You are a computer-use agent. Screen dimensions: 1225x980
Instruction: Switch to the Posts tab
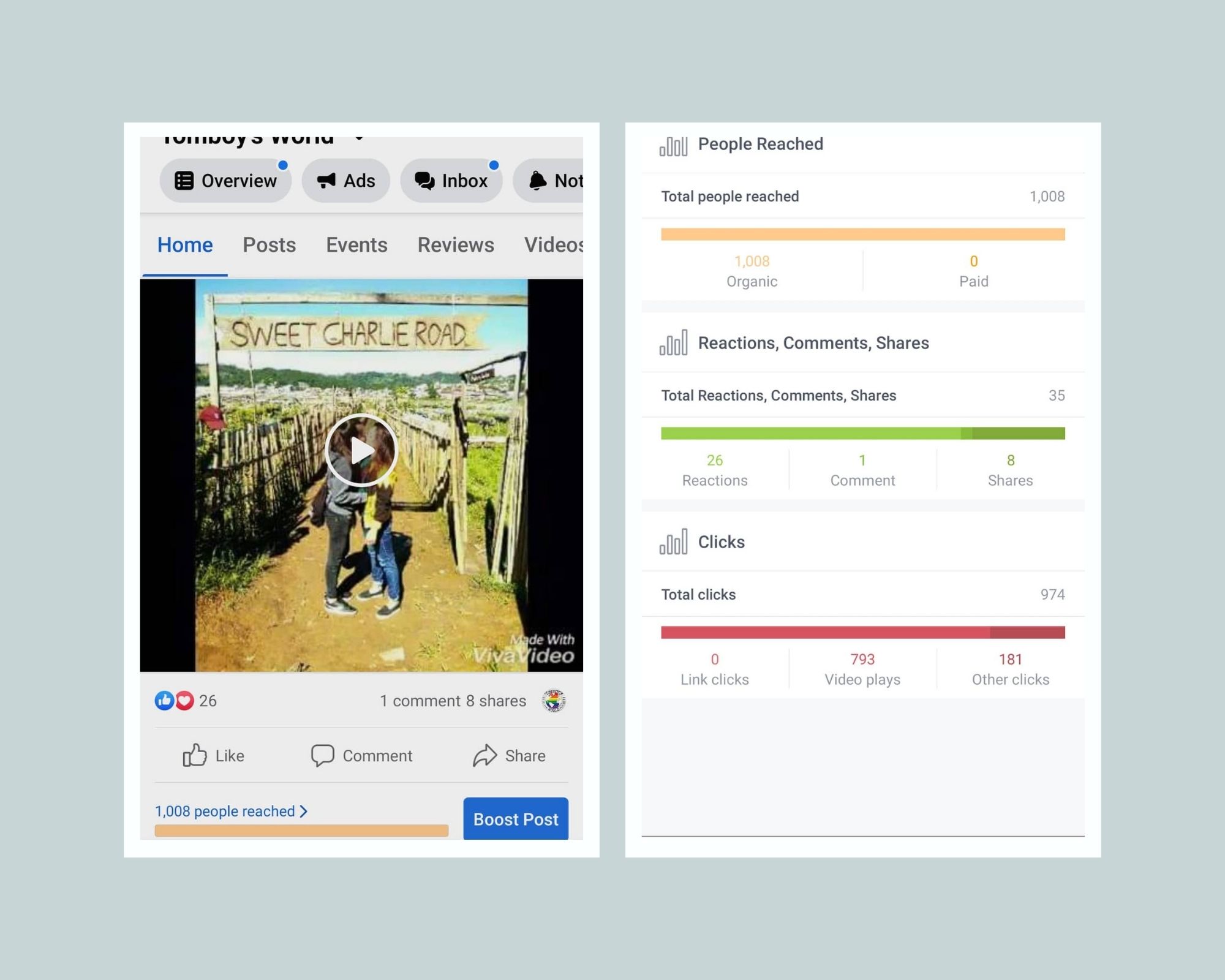click(269, 245)
